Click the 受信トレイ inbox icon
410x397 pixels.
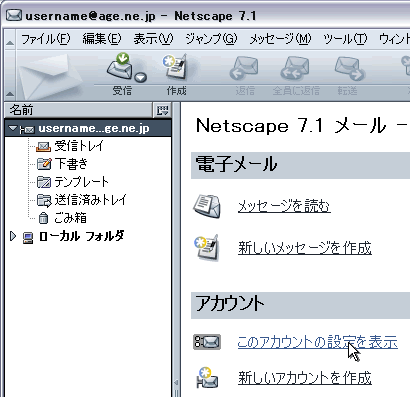pyautogui.click(x=44, y=146)
